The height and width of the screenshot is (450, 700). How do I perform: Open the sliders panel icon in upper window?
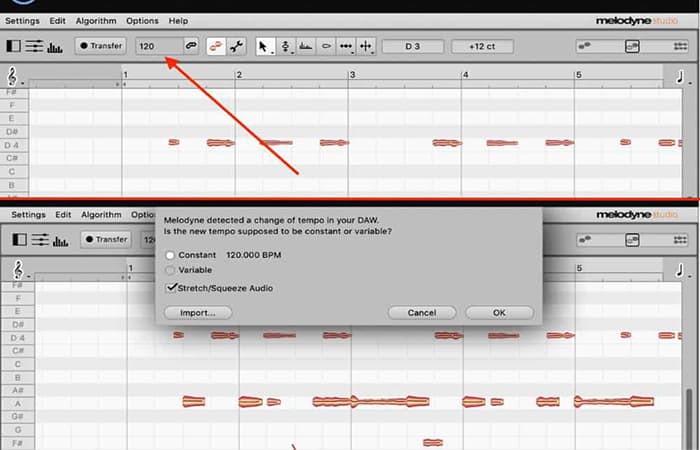pos(34,46)
